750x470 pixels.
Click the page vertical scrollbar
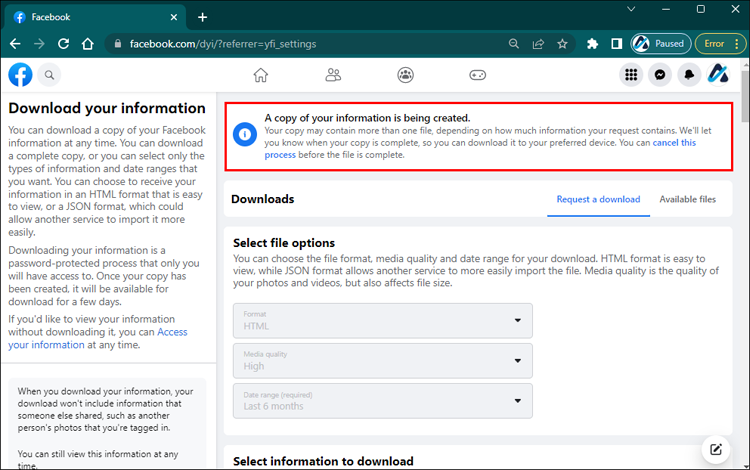pyautogui.click(x=745, y=96)
